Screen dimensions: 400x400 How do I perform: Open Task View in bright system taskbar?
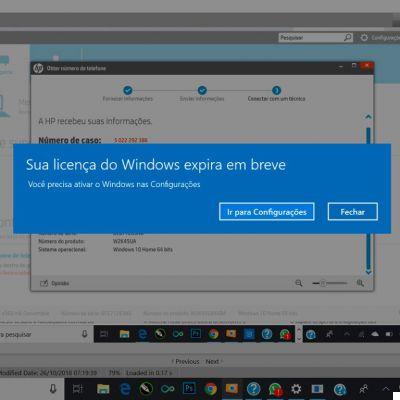(x=78, y=389)
